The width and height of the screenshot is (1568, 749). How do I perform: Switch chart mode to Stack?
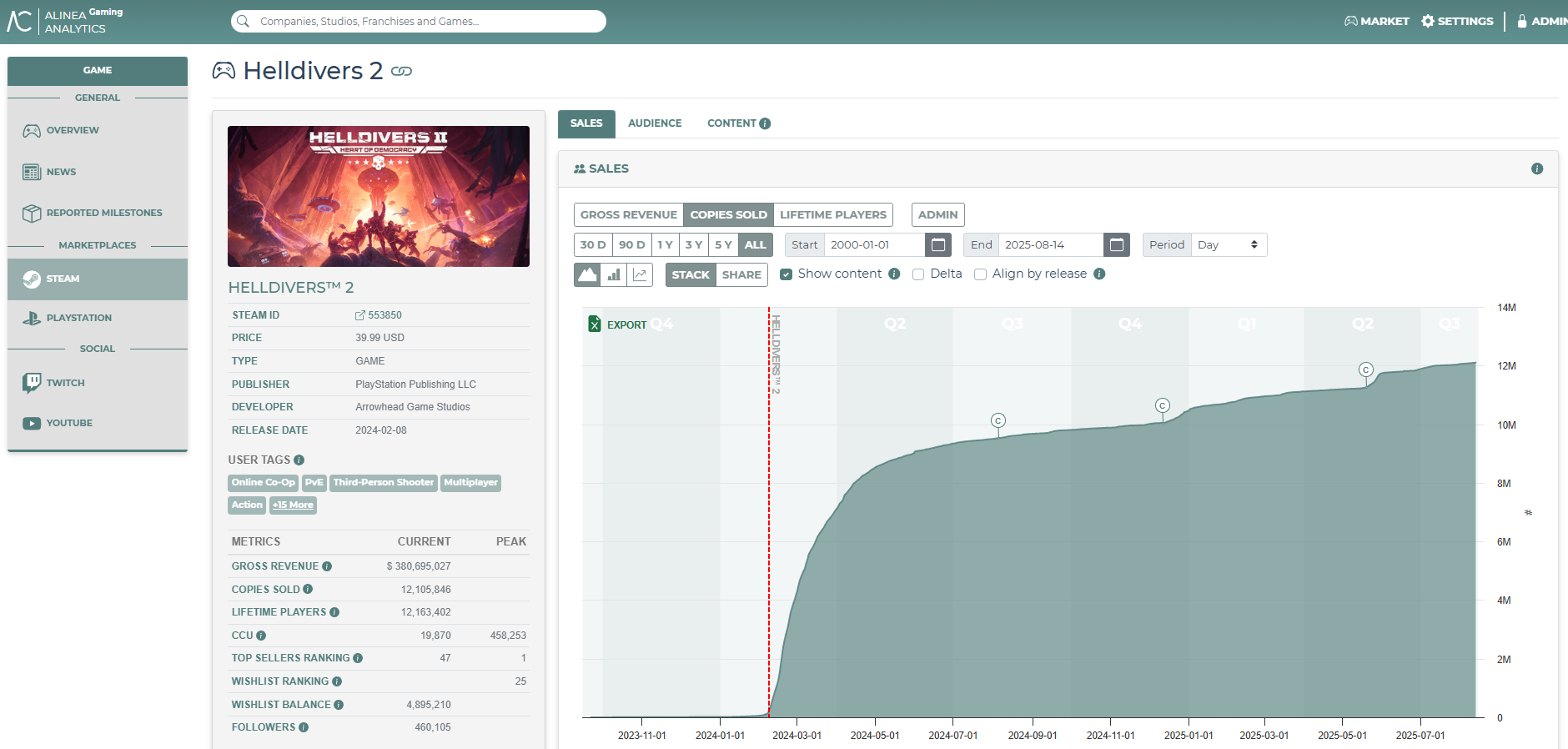[691, 274]
